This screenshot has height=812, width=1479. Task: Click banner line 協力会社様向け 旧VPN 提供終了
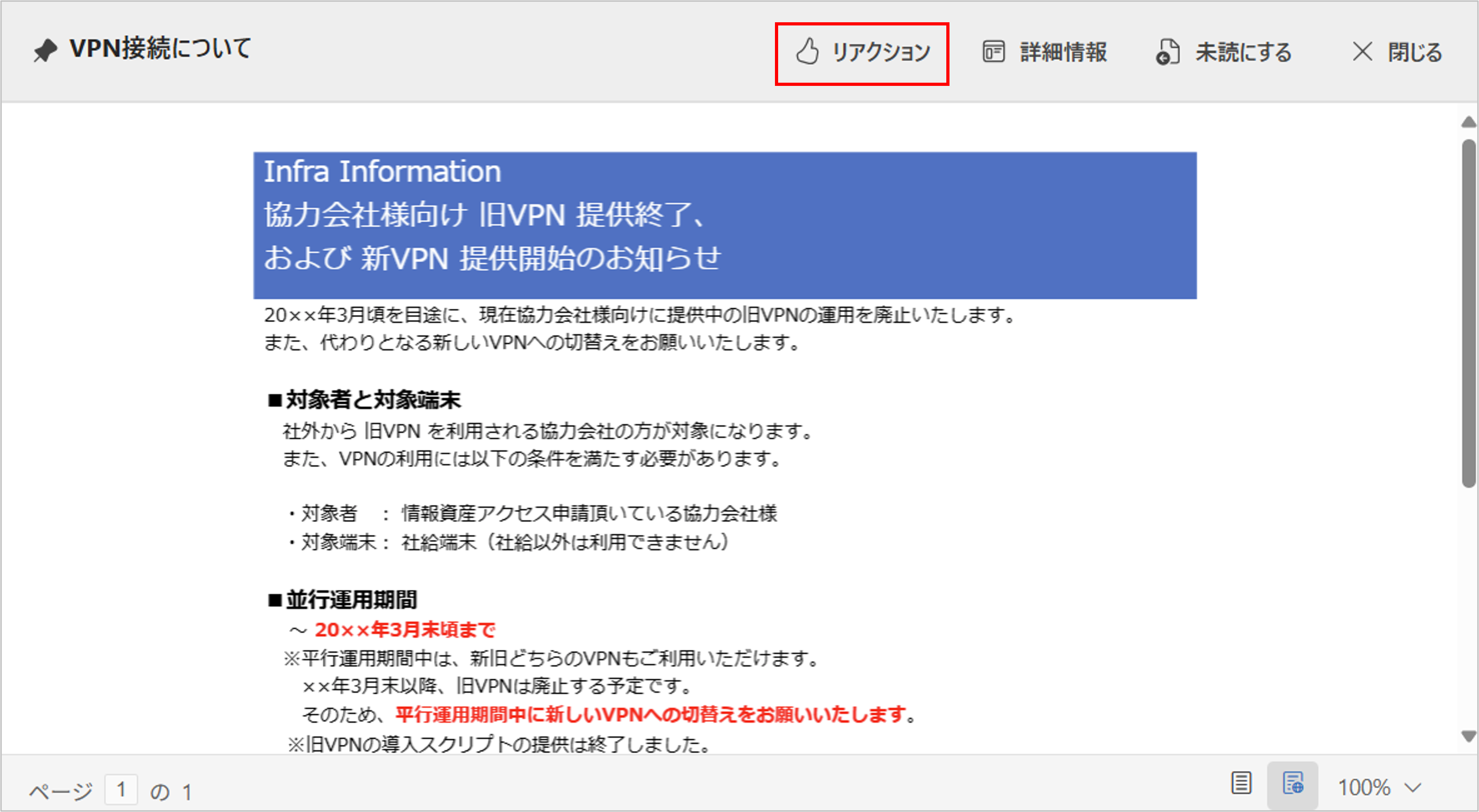484,215
